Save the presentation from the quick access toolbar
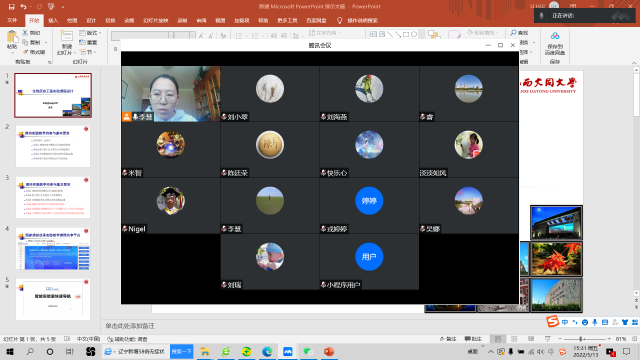Image resolution: width=640 pixels, height=360 pixels. [11, 7]
